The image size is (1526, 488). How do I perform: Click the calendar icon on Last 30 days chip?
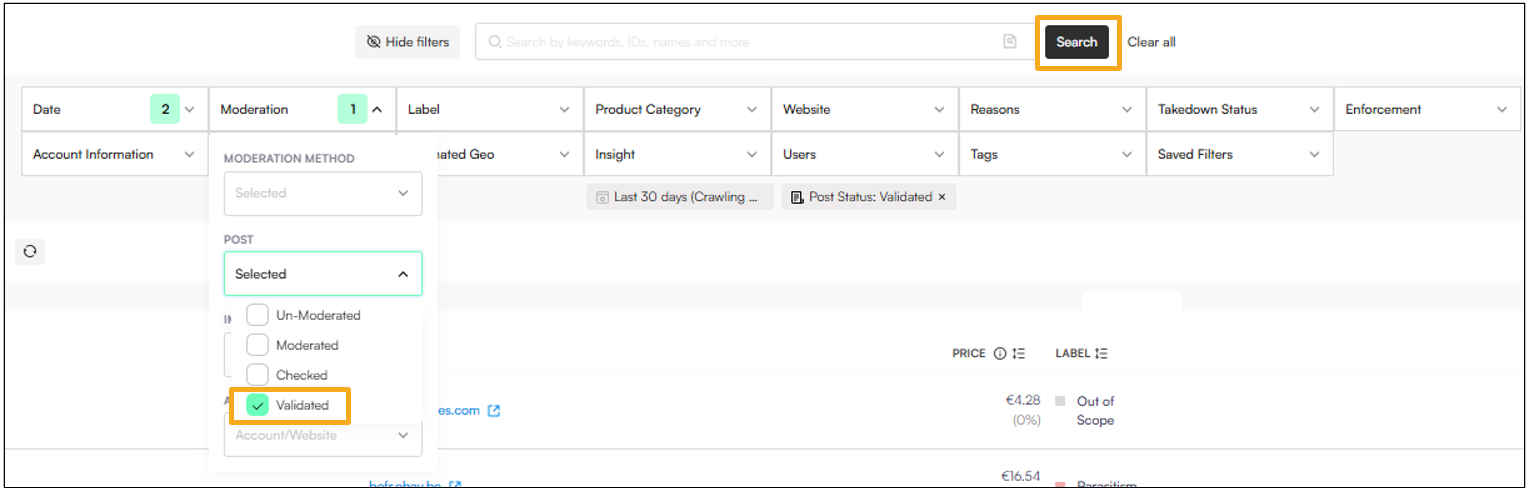[602, 197]
